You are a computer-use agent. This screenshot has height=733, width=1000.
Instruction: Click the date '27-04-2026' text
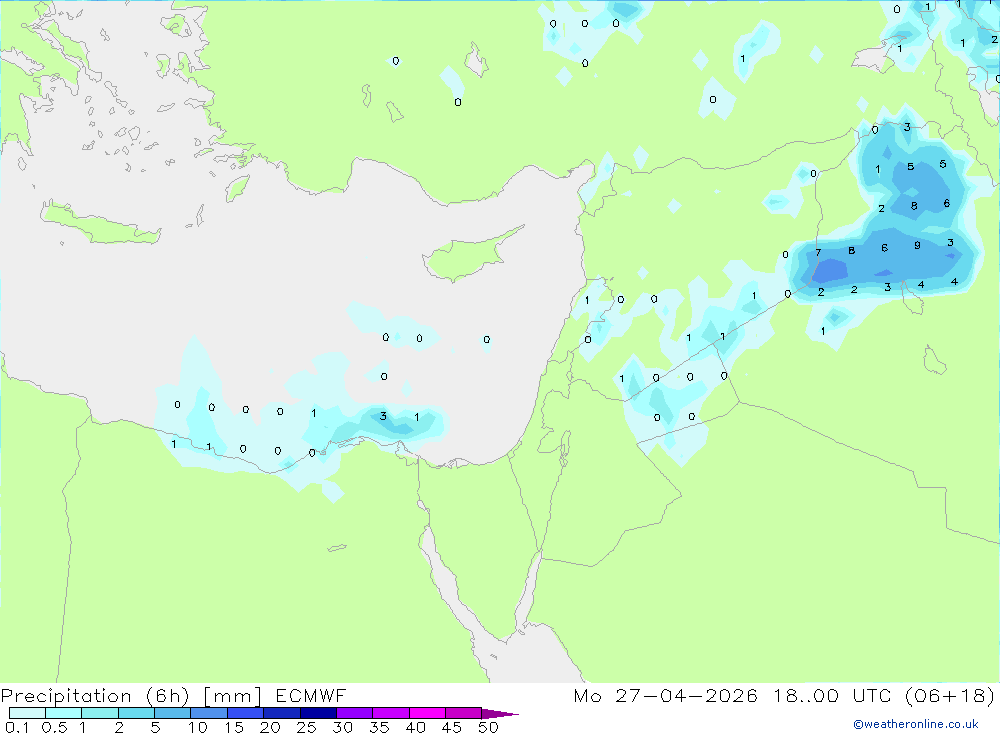686,696
